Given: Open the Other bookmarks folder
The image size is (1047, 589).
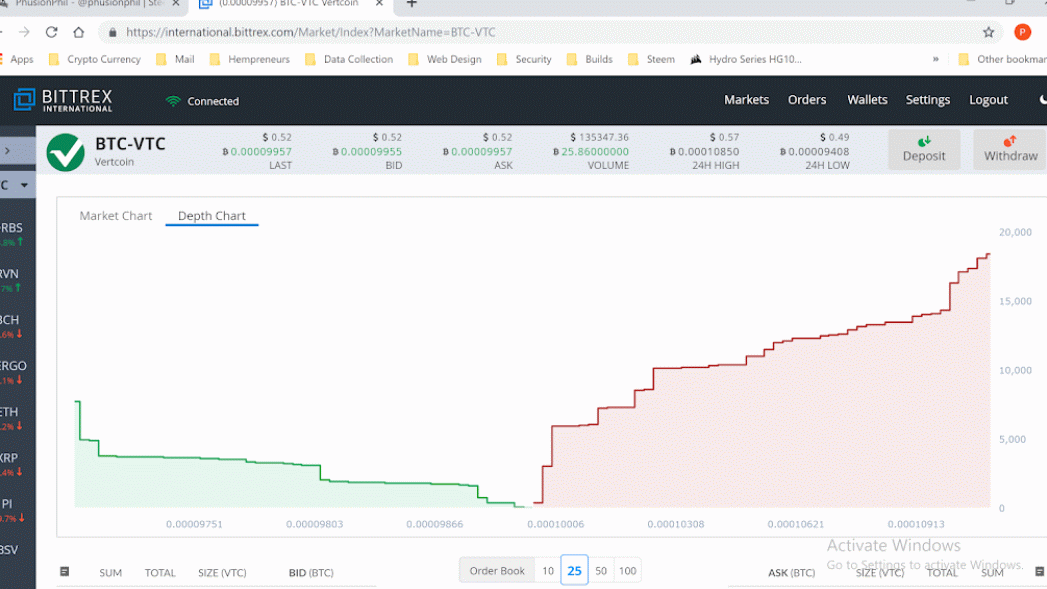Looking at the screenshot, I should (x=1002, y=59).
